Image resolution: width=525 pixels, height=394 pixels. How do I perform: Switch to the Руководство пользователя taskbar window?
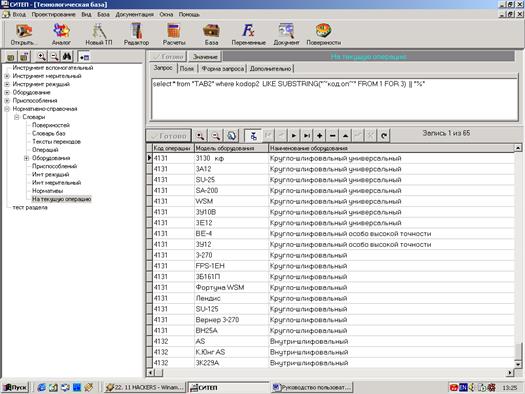coord(312,387)
